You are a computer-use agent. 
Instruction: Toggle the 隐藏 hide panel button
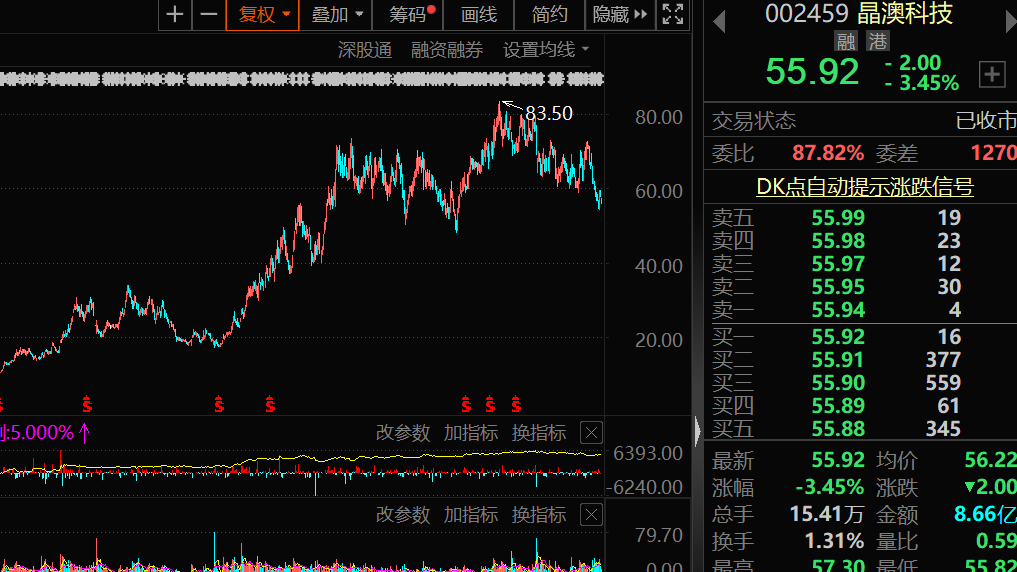click(620, 15)
